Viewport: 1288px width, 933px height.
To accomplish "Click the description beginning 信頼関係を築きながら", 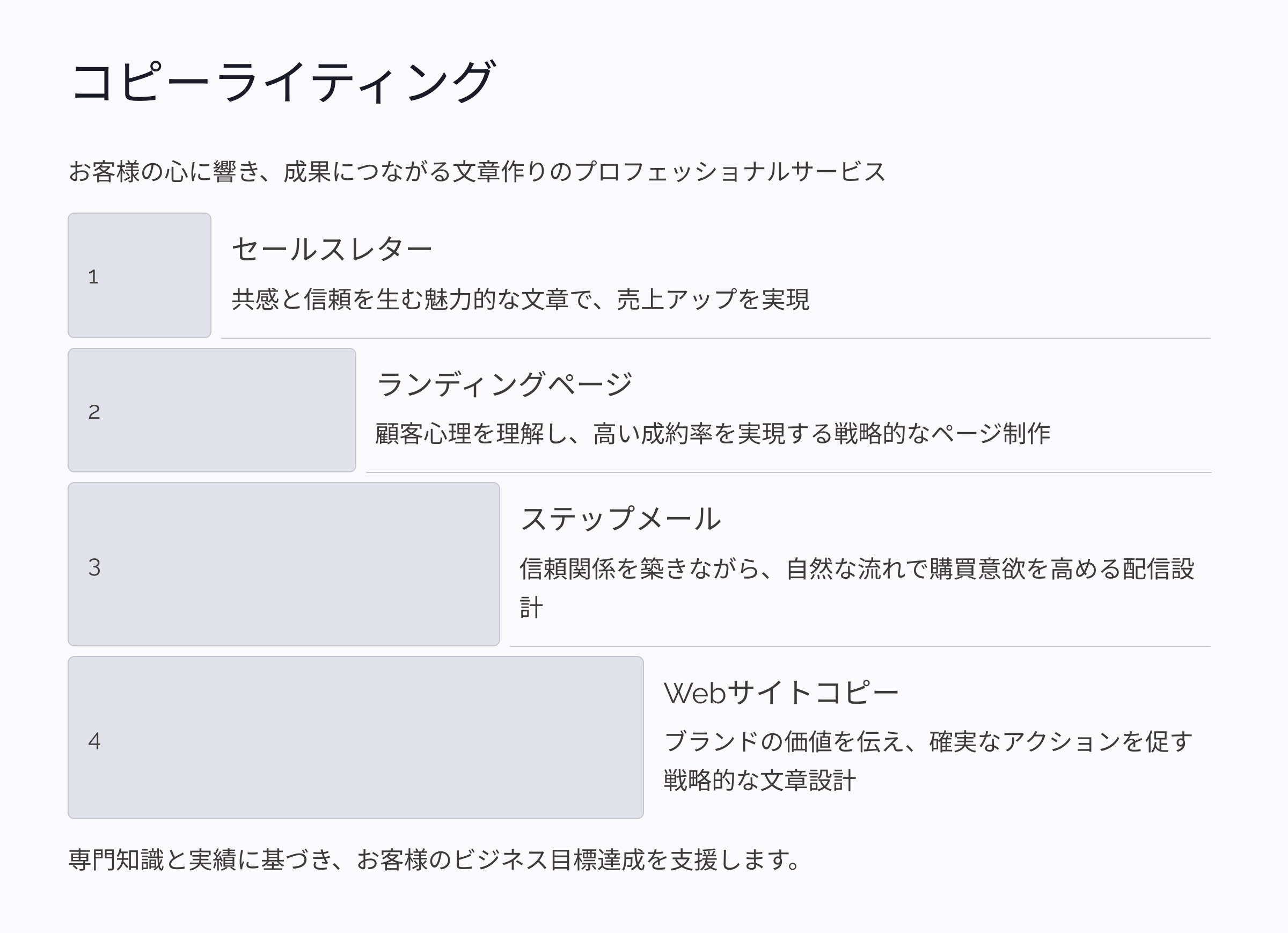I will 857,570.
